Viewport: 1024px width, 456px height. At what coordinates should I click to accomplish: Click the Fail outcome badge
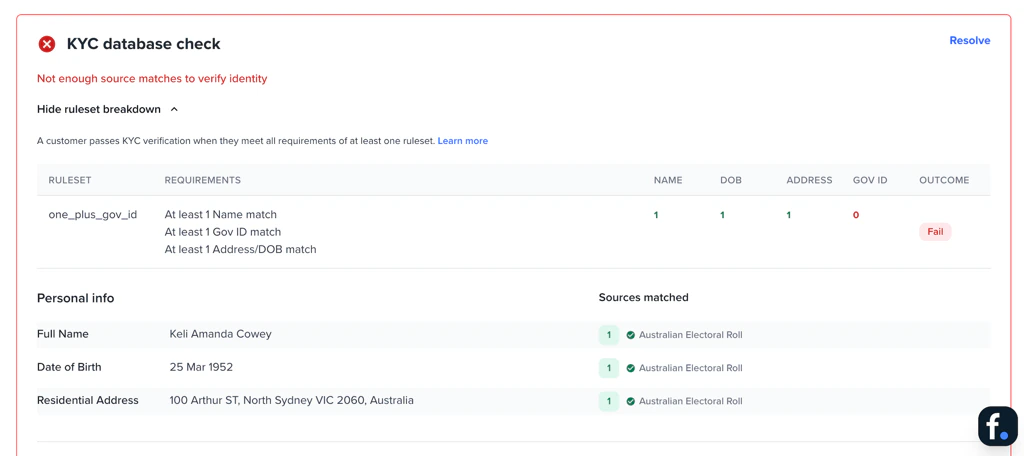(x=935, y=232)
